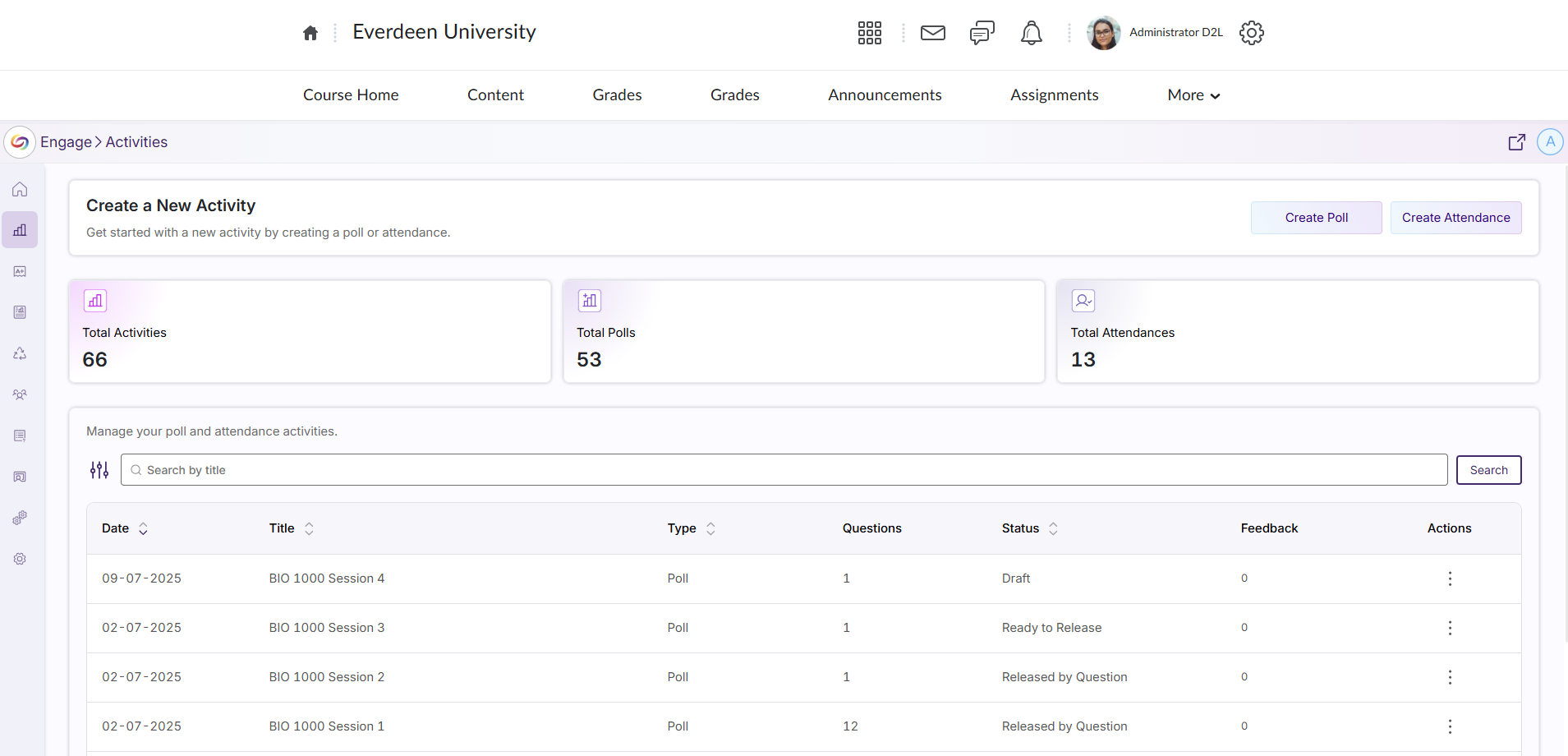Click the sidebar discussion board icon
The image size is (1568, 756).
(20, 477)
